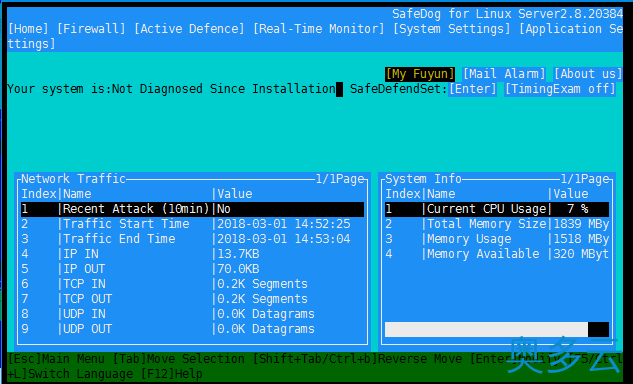Image resolution: width=633 pixels, height=384 pixels.
Task: Select the UDP OUT traffic row
Action: pos(193,329)
